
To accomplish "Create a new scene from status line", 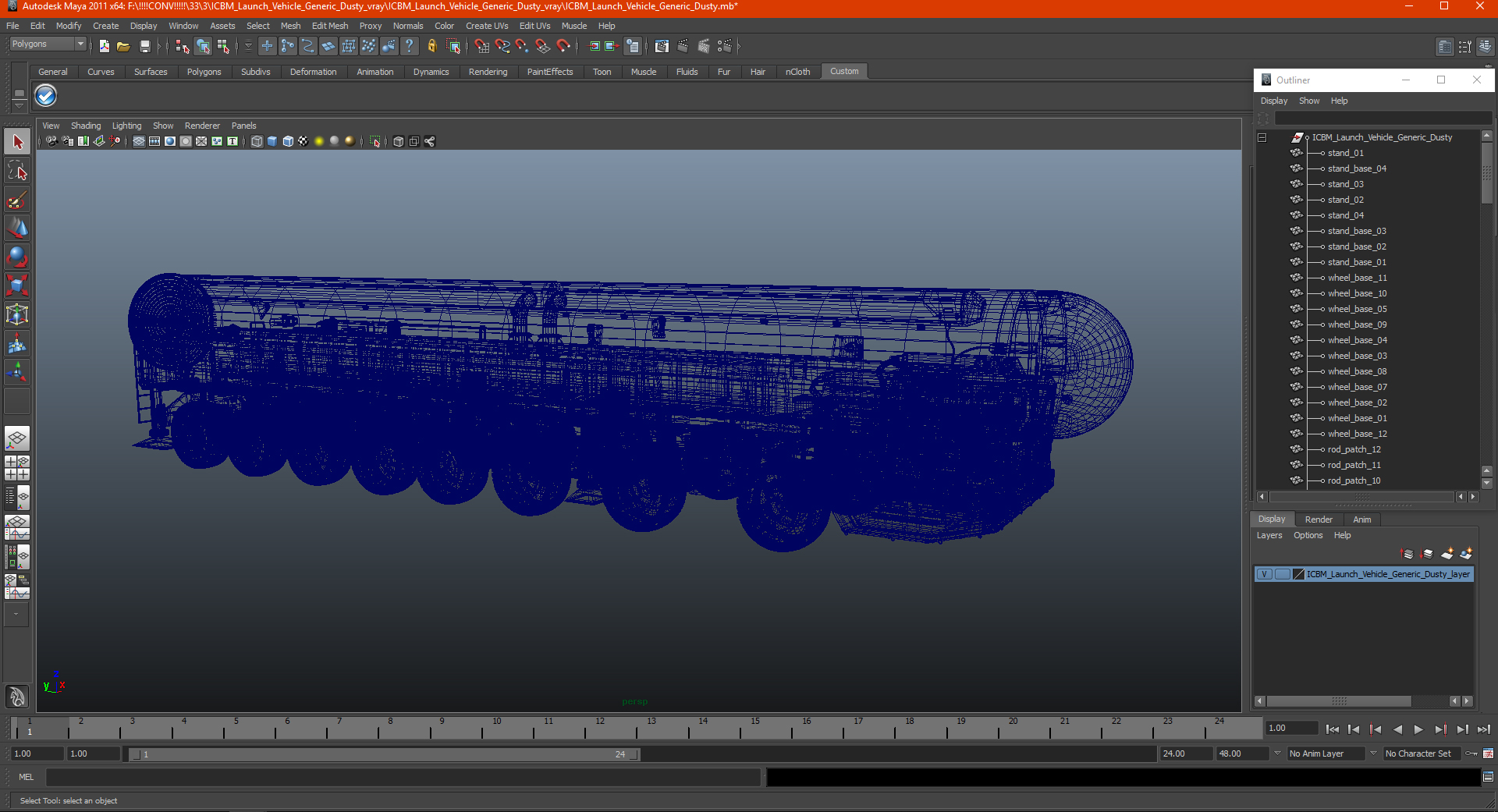I will pyautogui.click(x=104, y=47).
